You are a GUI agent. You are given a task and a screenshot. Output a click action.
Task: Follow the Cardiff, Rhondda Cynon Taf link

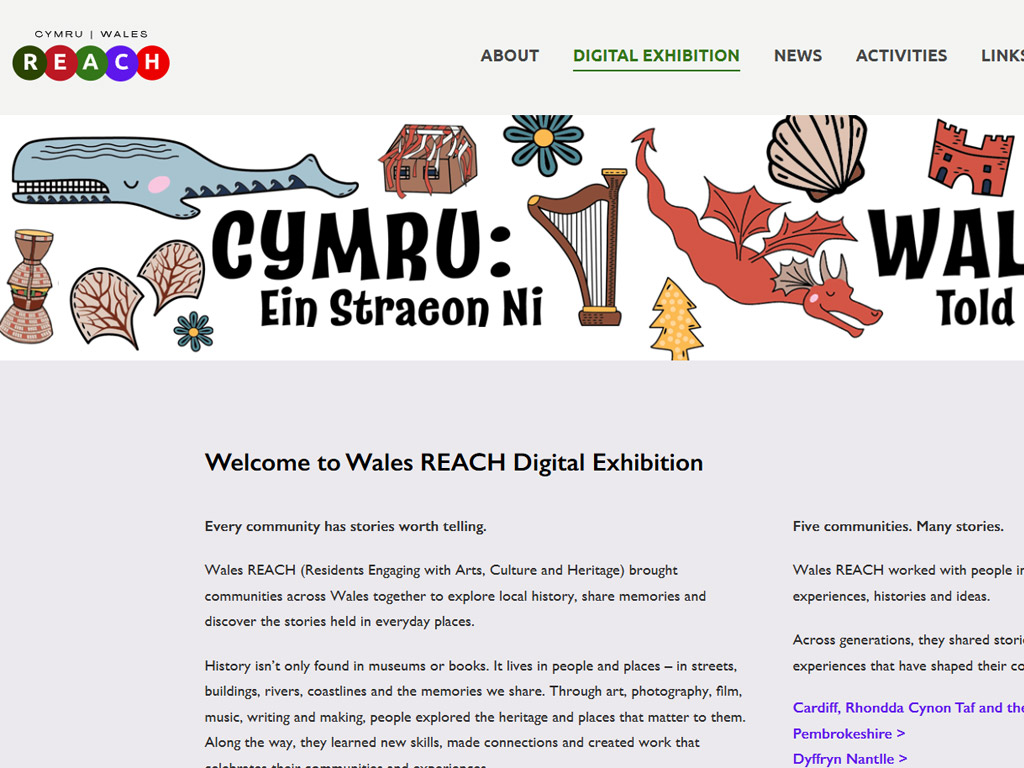click(x=908, y=708)
